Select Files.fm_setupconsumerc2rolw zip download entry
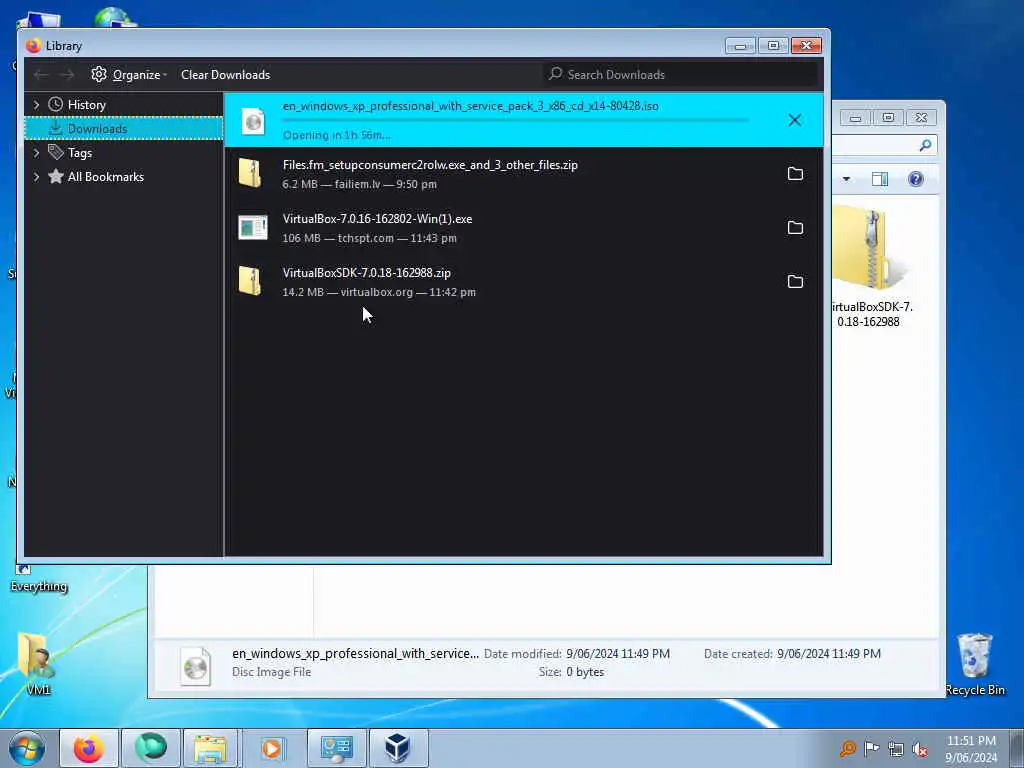Viewport: 1024px width, 768px height. pos(524,174)
